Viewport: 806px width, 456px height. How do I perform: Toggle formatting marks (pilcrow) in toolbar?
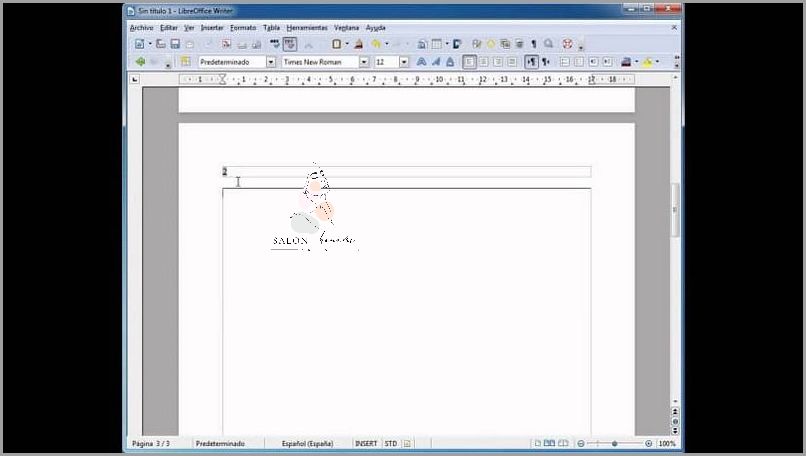coord(533,44)
